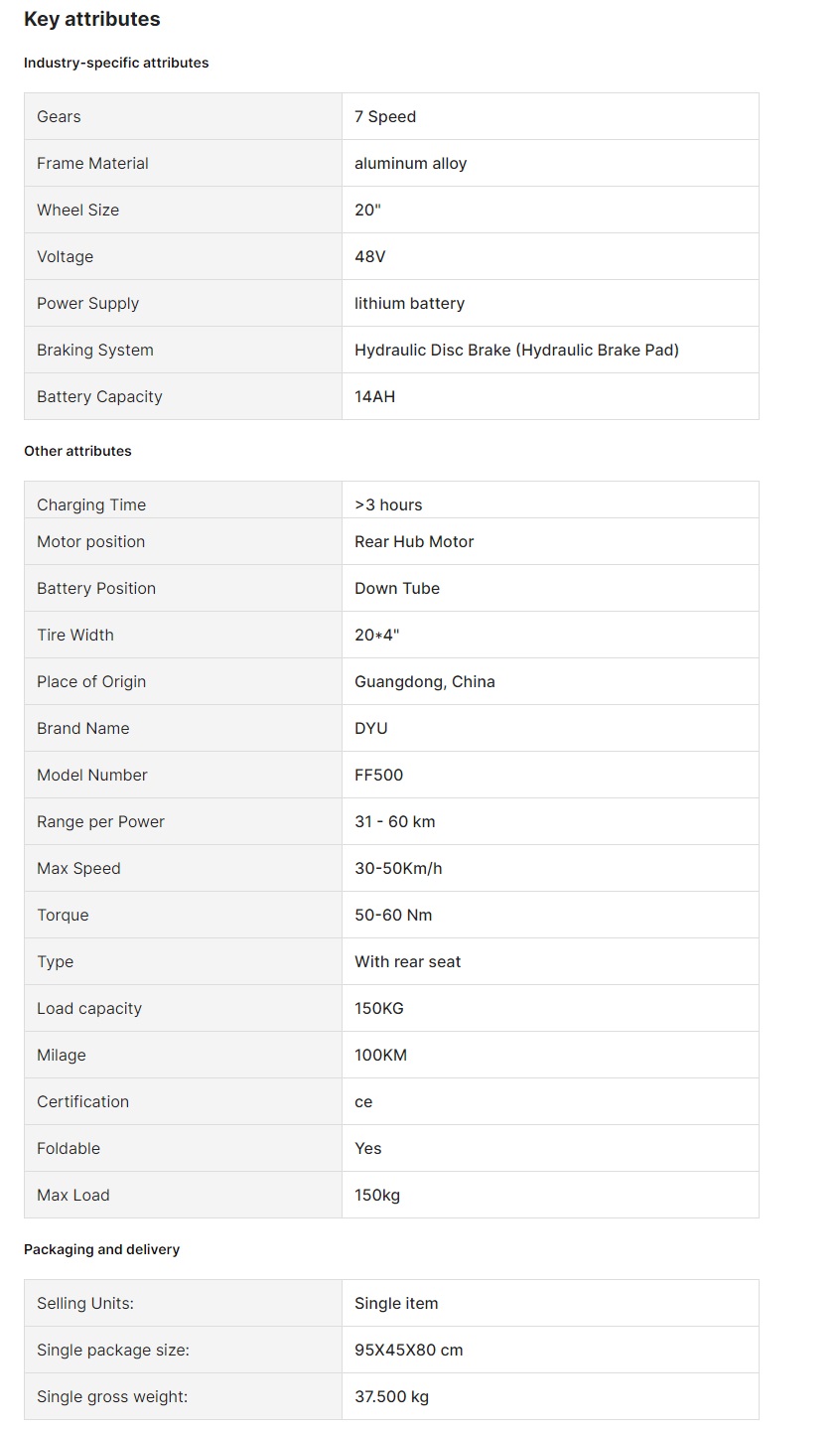Select the With rear seat type value
Image resolution: width=840 pixels, height=1429 pixels.
pos(407,961)
